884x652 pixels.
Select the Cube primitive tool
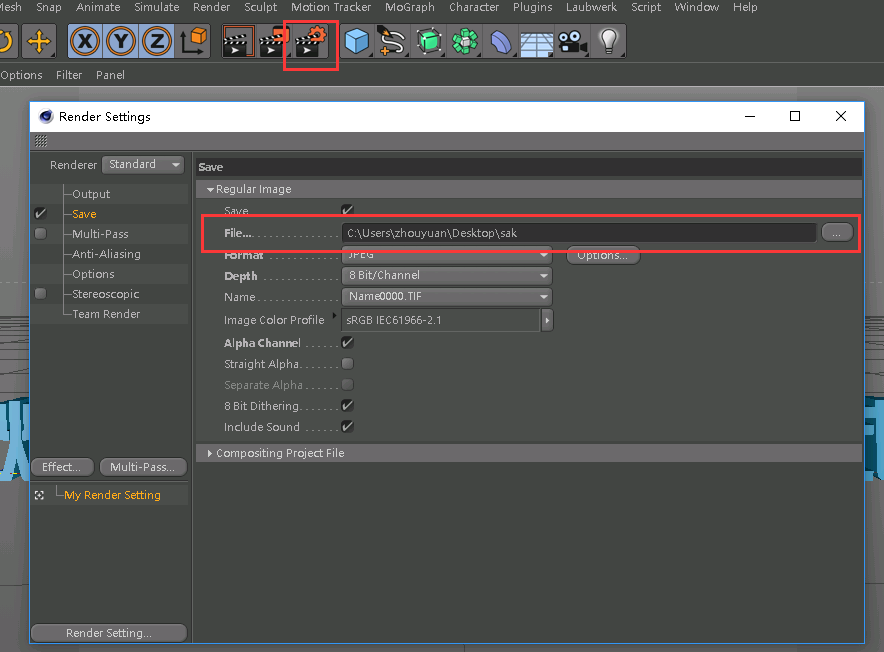[356, 42]
